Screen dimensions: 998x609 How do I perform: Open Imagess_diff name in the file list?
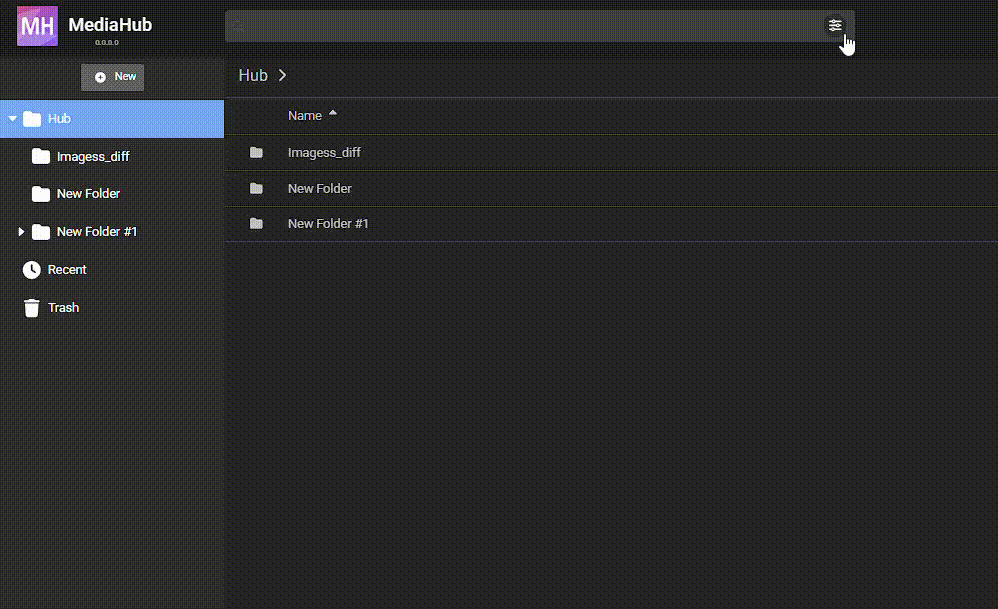click(324, 153)
